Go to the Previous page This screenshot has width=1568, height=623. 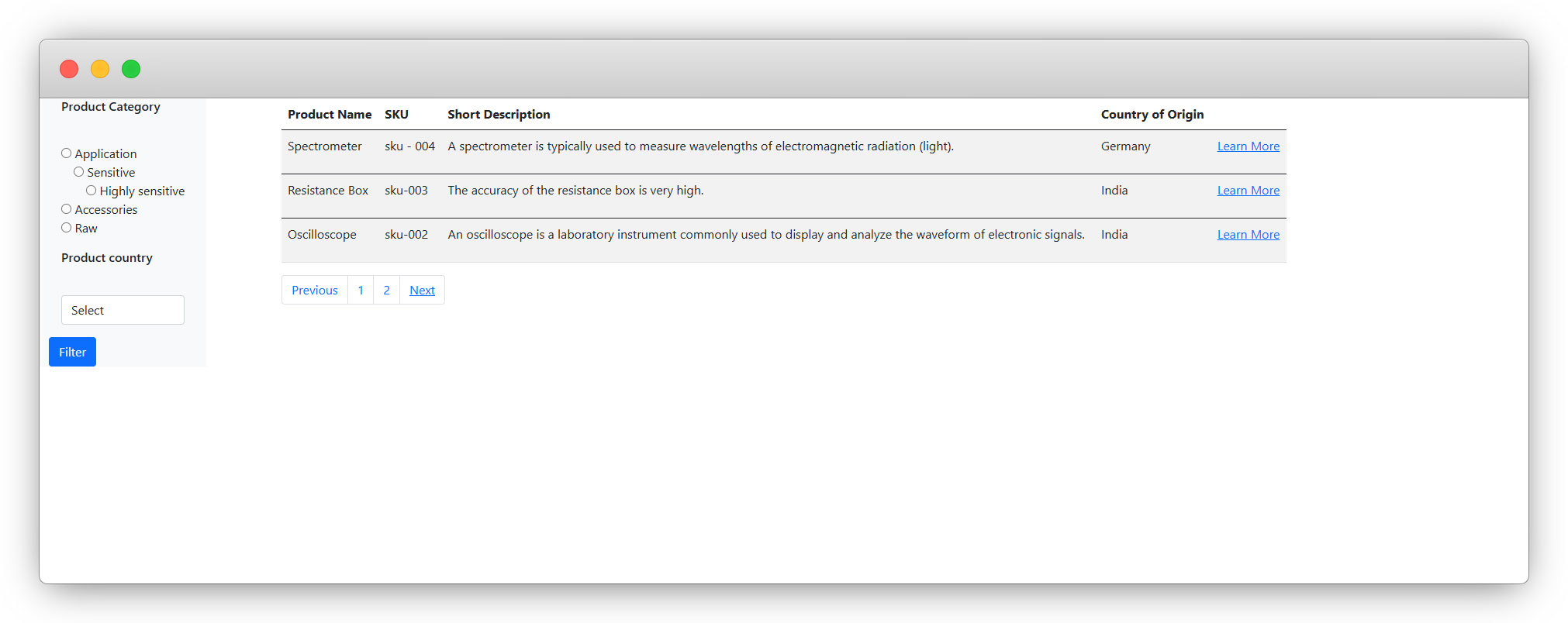315,291
